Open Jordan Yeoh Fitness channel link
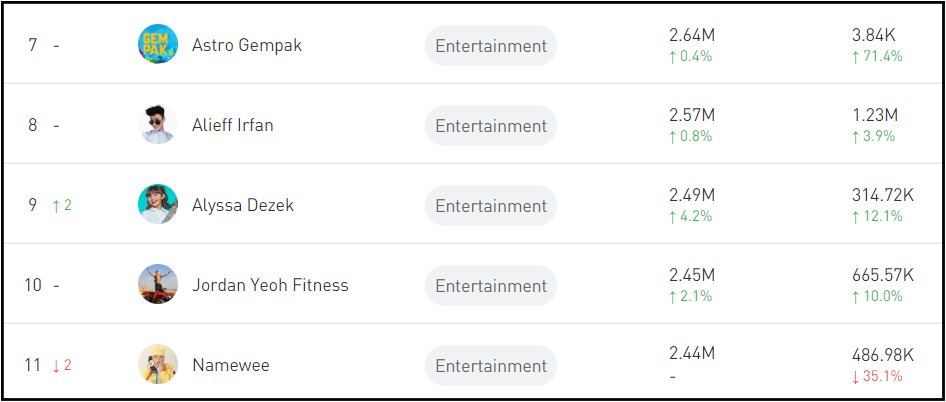Screen dimensions: 946x402 coord(270,285)
